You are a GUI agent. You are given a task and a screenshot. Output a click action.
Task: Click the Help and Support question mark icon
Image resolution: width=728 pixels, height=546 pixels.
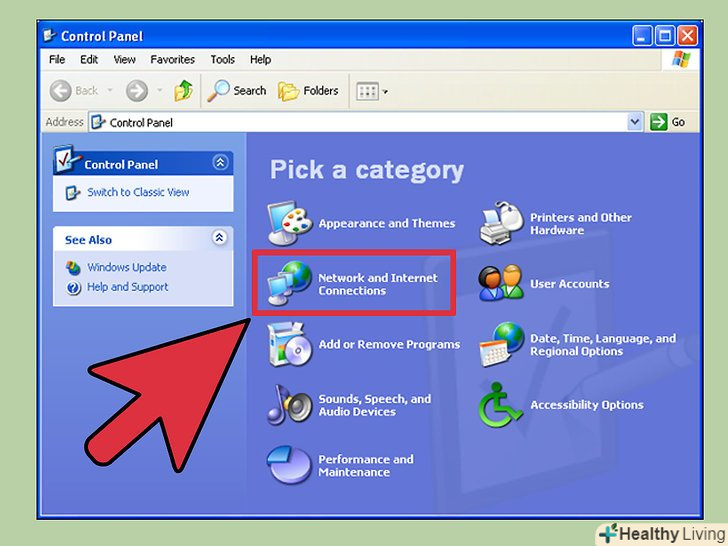point(73,288)
